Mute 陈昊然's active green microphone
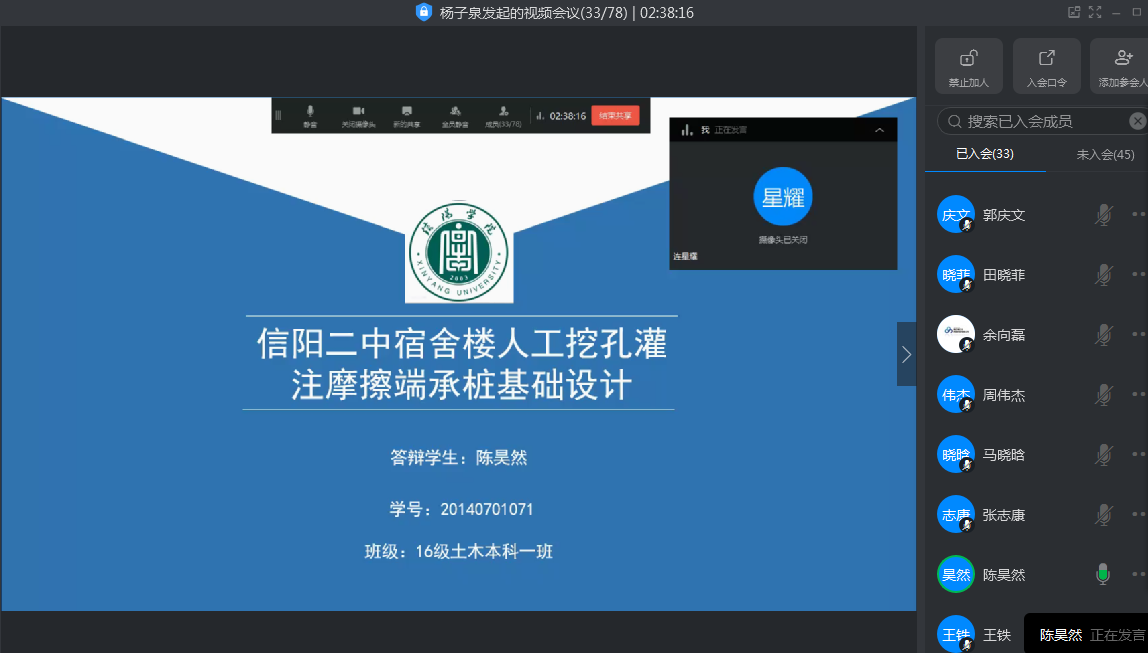Image resolution: width=1148 pixels, height=653 pixels. click(1103, 574)
